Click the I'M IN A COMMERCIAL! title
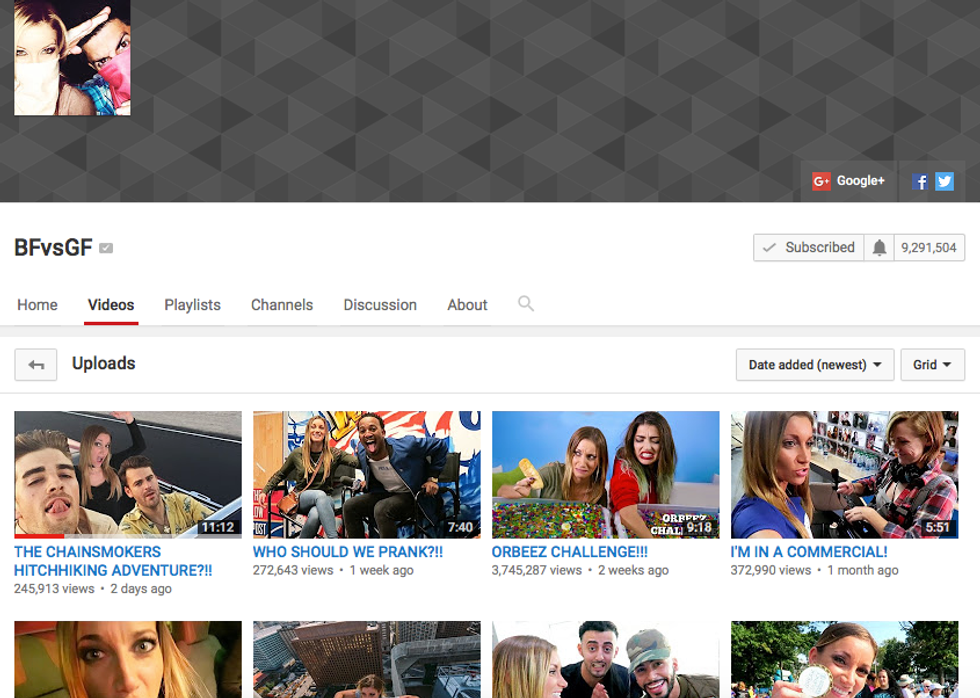Viewport: 980px width, 698px height. click(808, 552)
